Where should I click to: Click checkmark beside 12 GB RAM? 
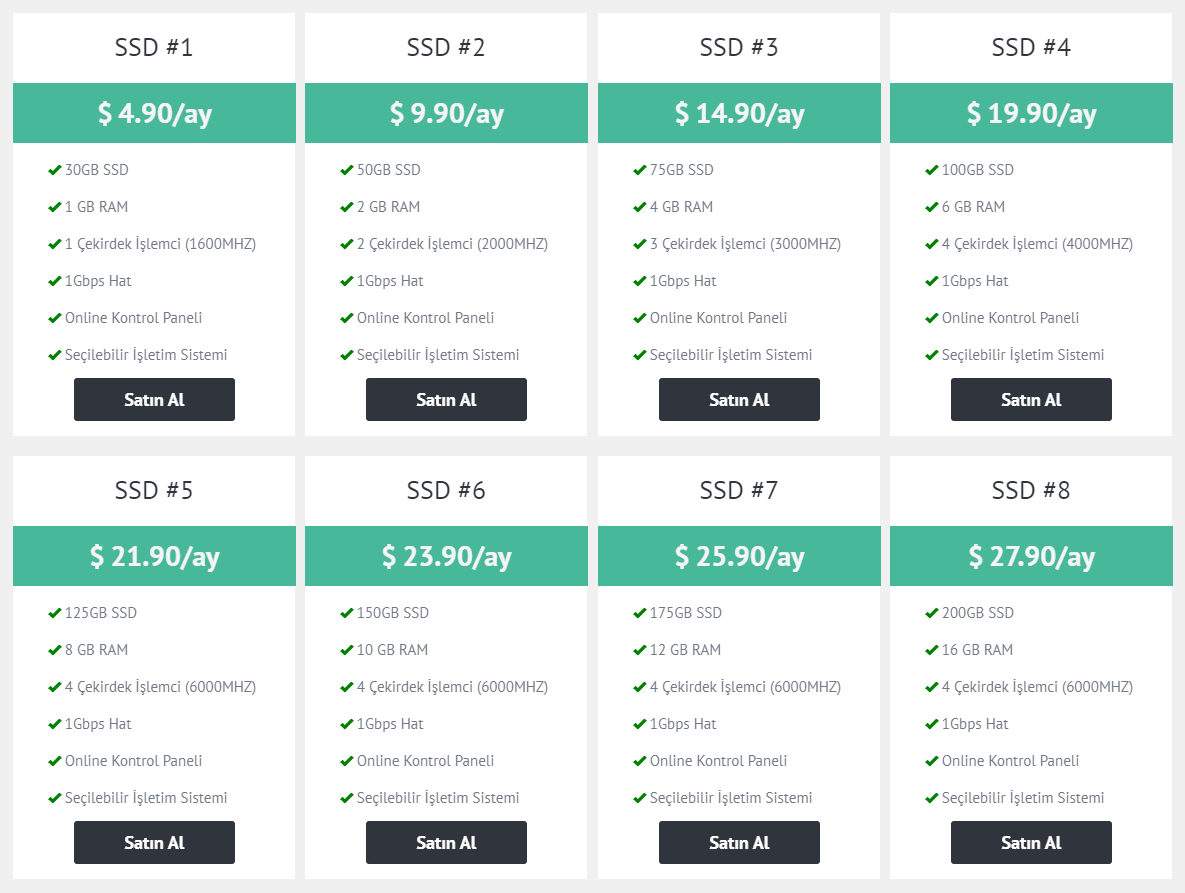click(639, 650)
